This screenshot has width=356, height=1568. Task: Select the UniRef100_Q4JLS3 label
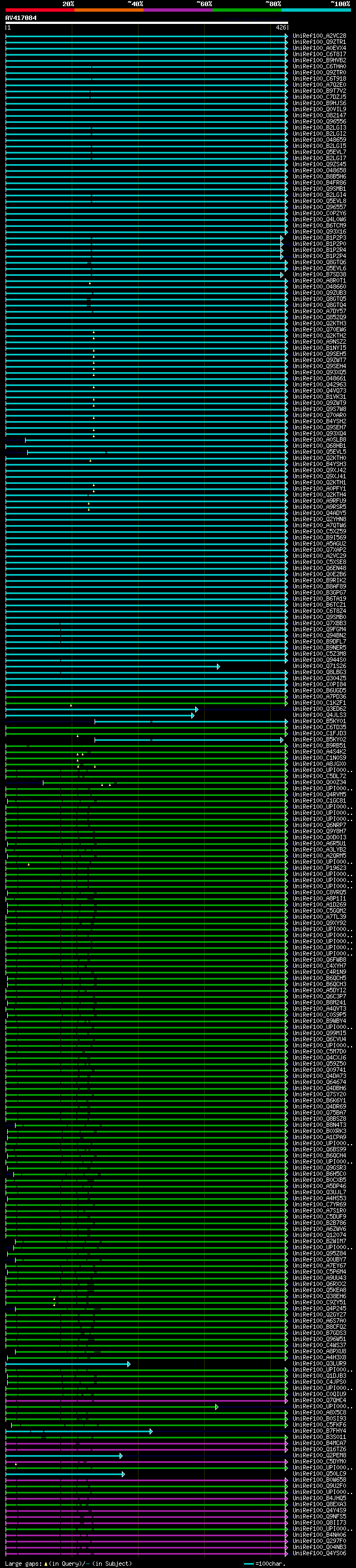click(319, 715)
